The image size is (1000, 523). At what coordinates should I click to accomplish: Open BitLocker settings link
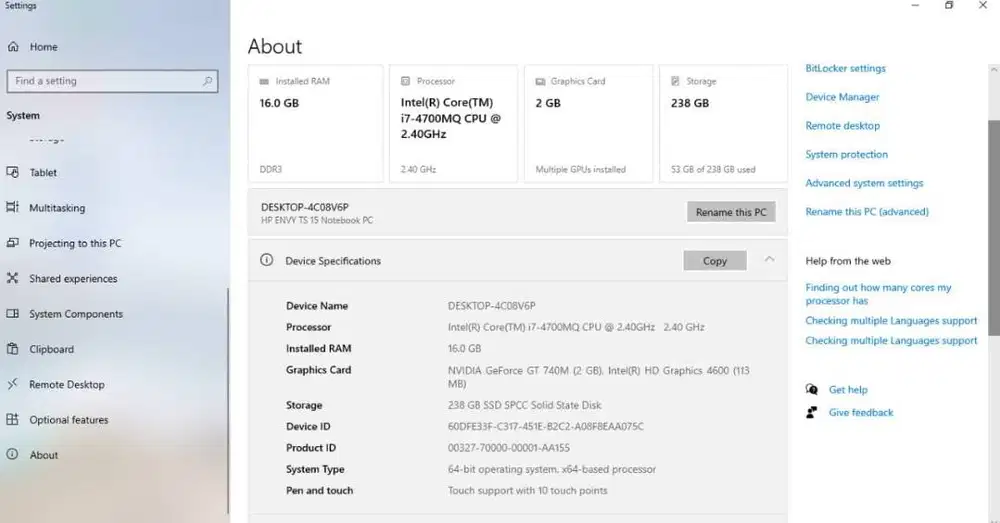(x=845, y=68)
